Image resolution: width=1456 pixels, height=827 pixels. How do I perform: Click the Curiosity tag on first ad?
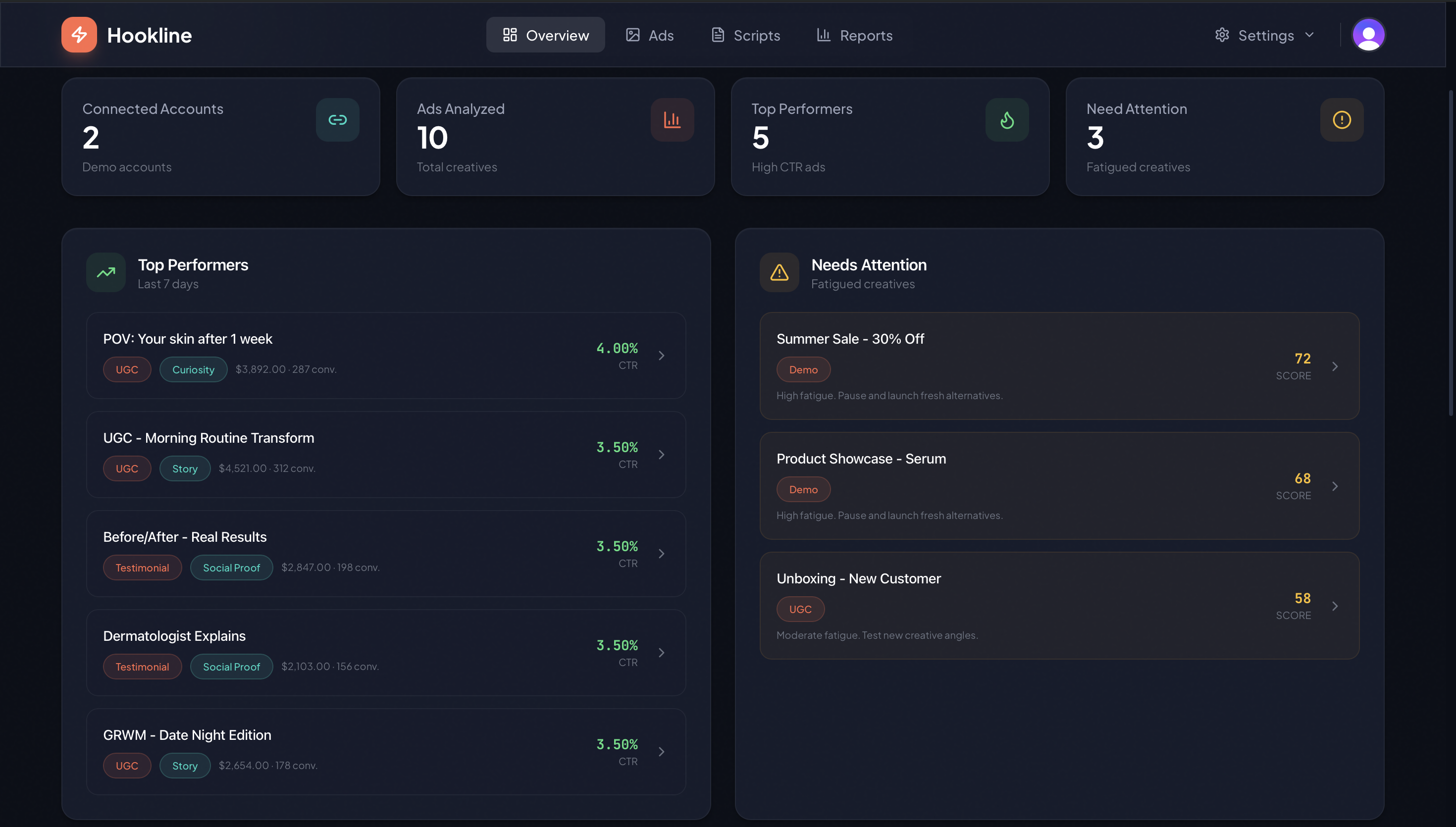(193, 370)
